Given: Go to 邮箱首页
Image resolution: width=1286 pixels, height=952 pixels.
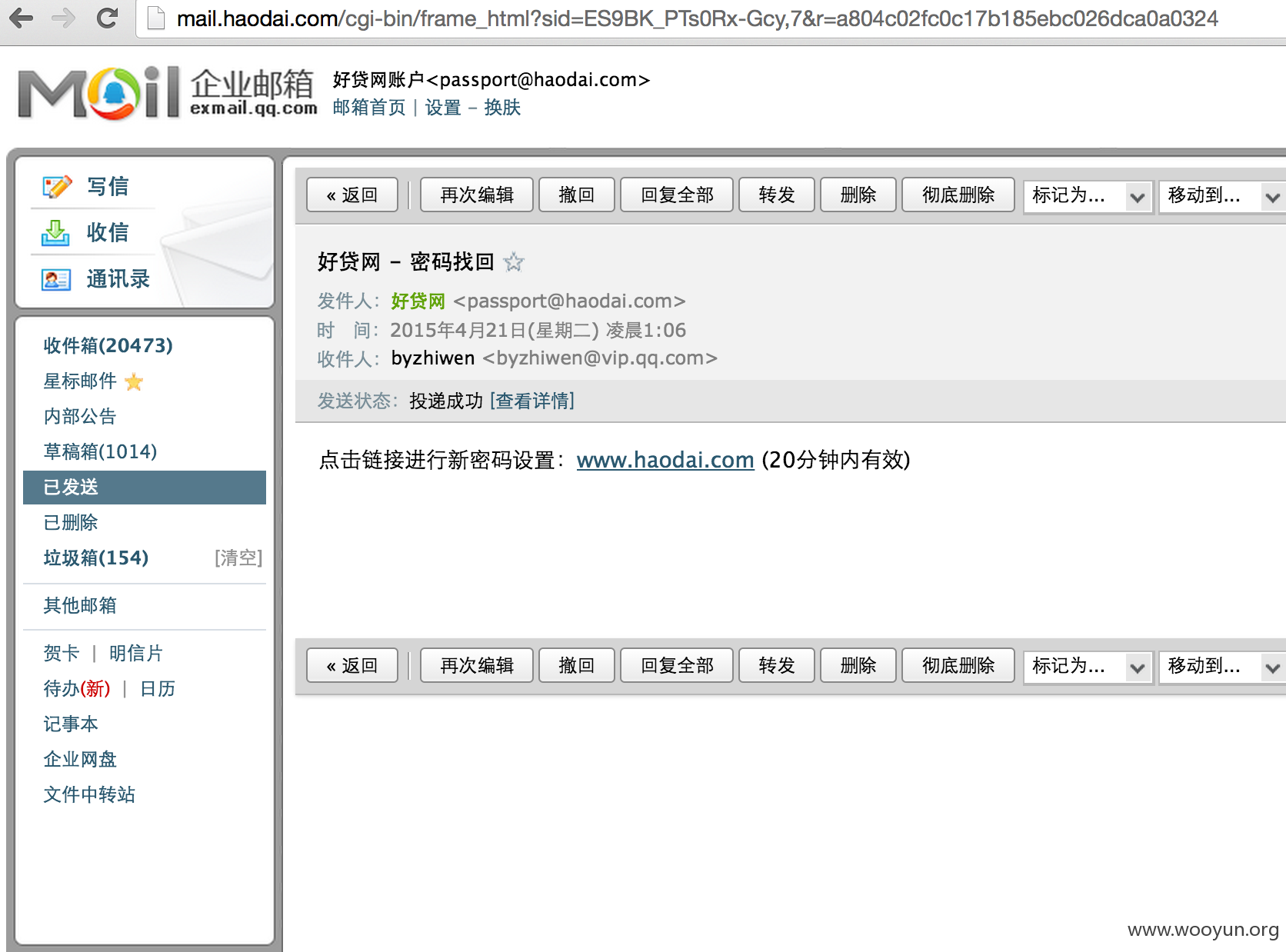Looking at the screenshot, I should point(369,108).
